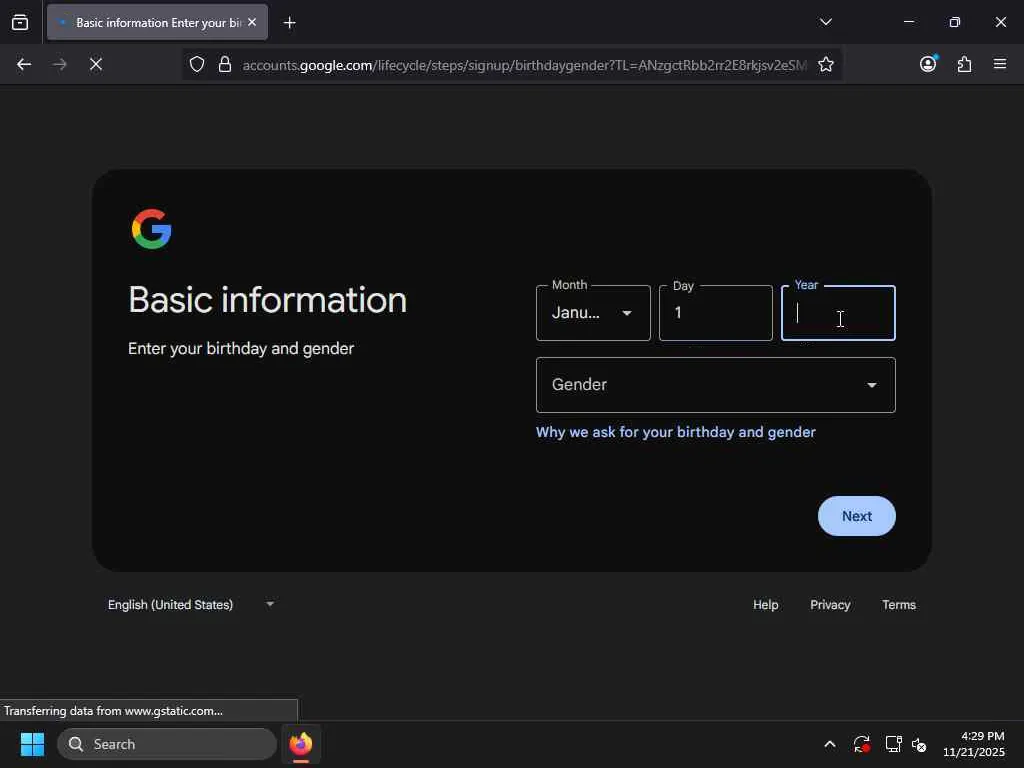Click the Google logo
Viewport: 1024px width, 768px height.
click(x=152, y=229)
